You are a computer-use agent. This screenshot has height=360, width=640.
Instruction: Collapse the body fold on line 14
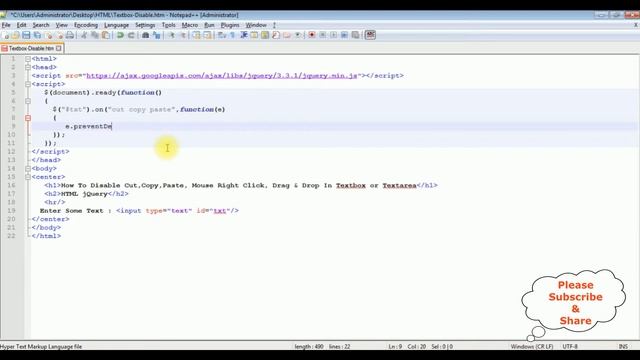tap(28, 169)
